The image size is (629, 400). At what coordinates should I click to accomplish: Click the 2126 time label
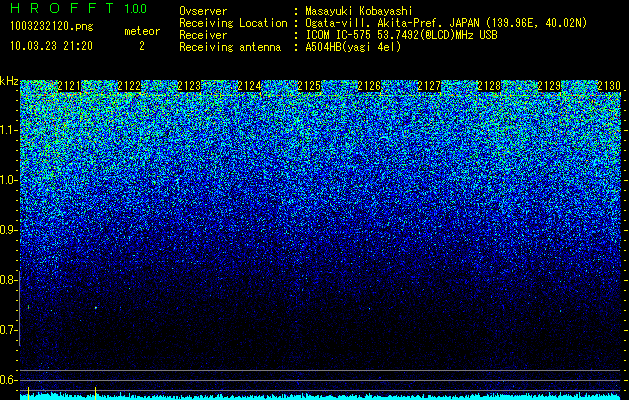[369, 86]
